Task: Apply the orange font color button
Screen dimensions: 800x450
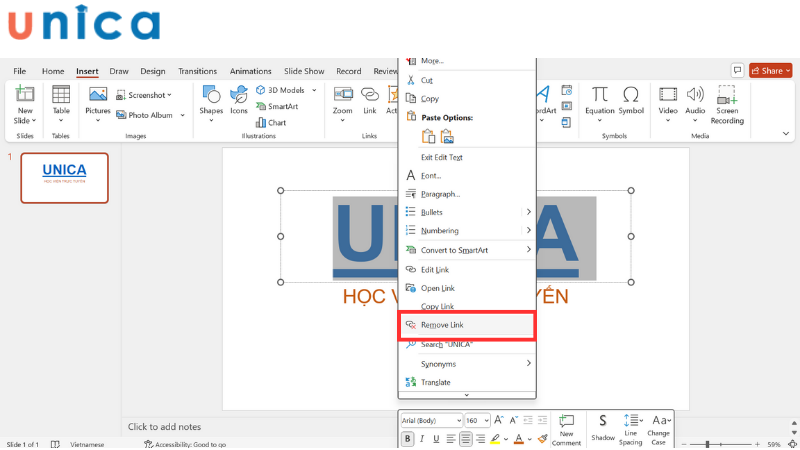Action: click(x=519, y=439)
